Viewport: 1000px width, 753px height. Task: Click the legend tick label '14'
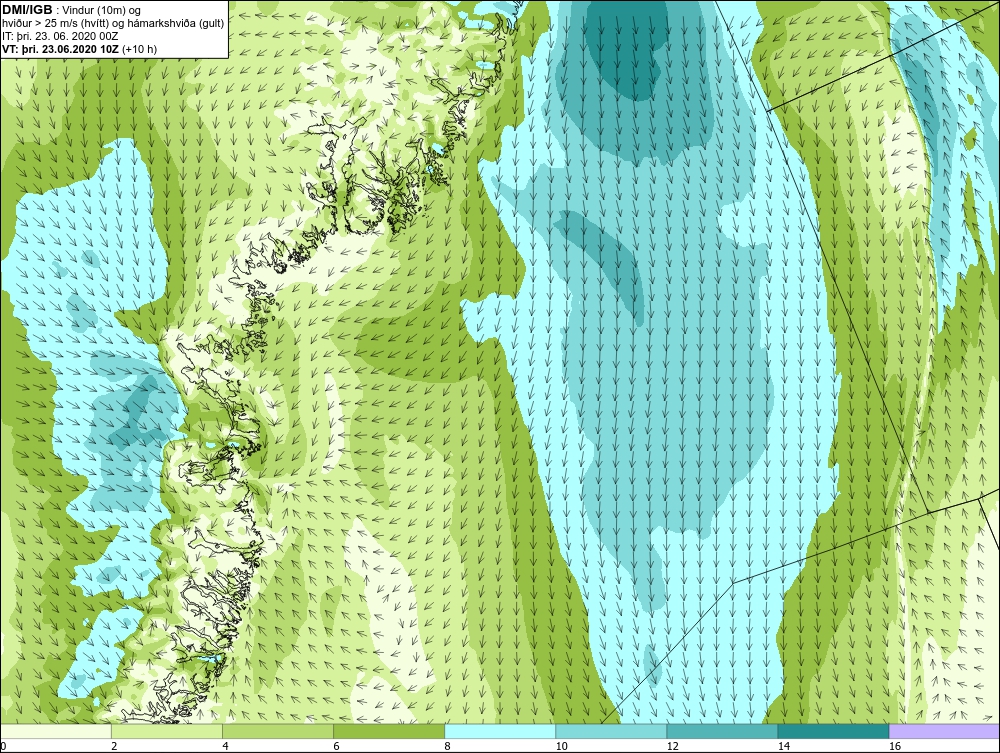pyautogui.click(x=784, y=746)
